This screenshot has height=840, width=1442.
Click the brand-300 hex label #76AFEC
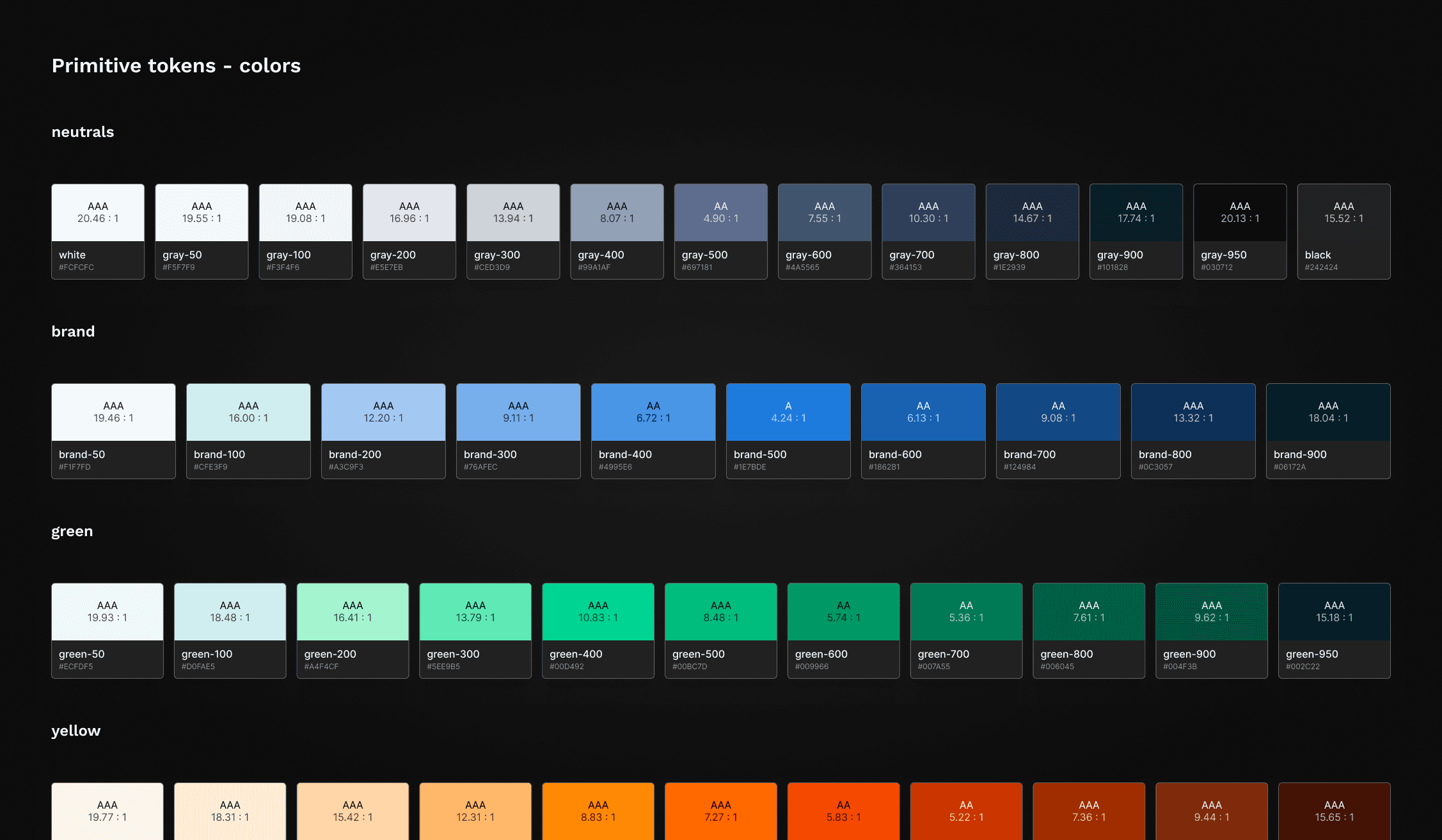[x=480, y=467]
